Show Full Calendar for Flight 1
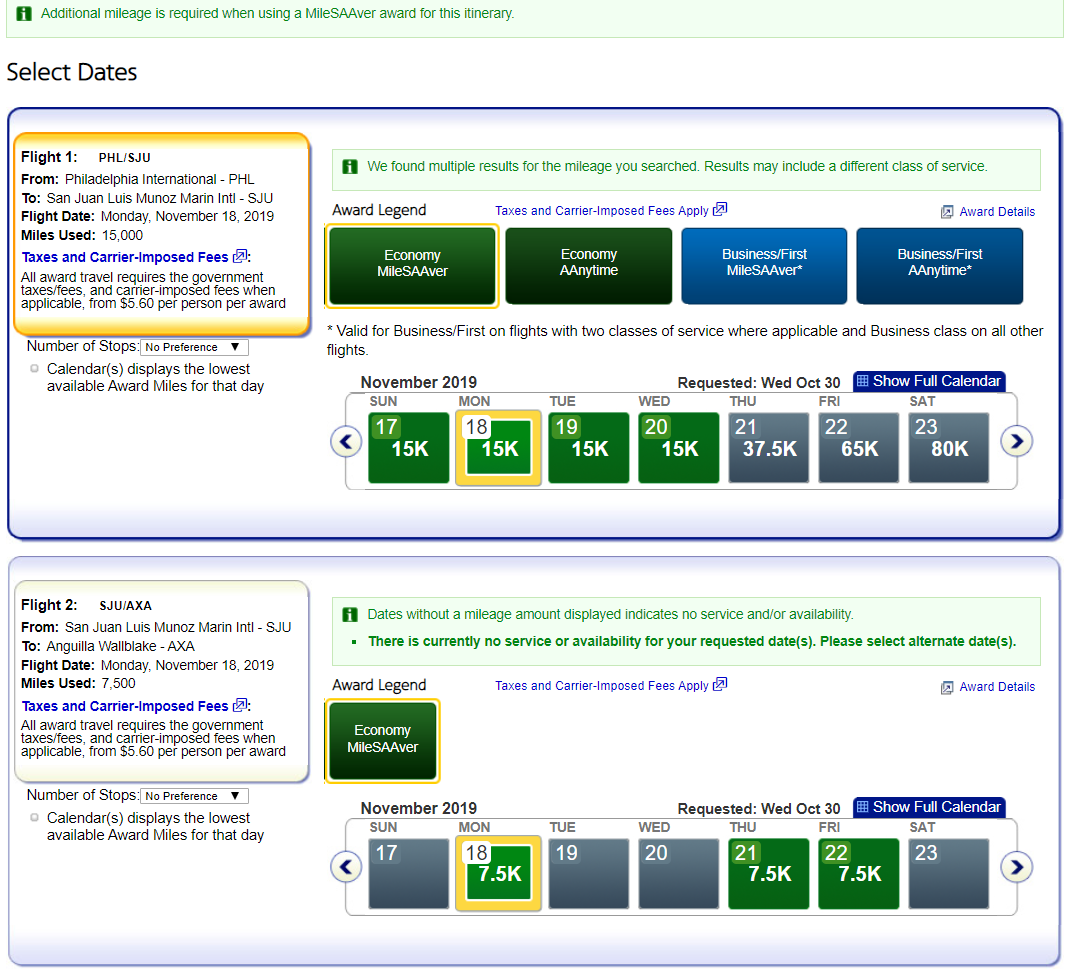The height and width of the screenshot is (969, 1071). (x=928, y=381)
